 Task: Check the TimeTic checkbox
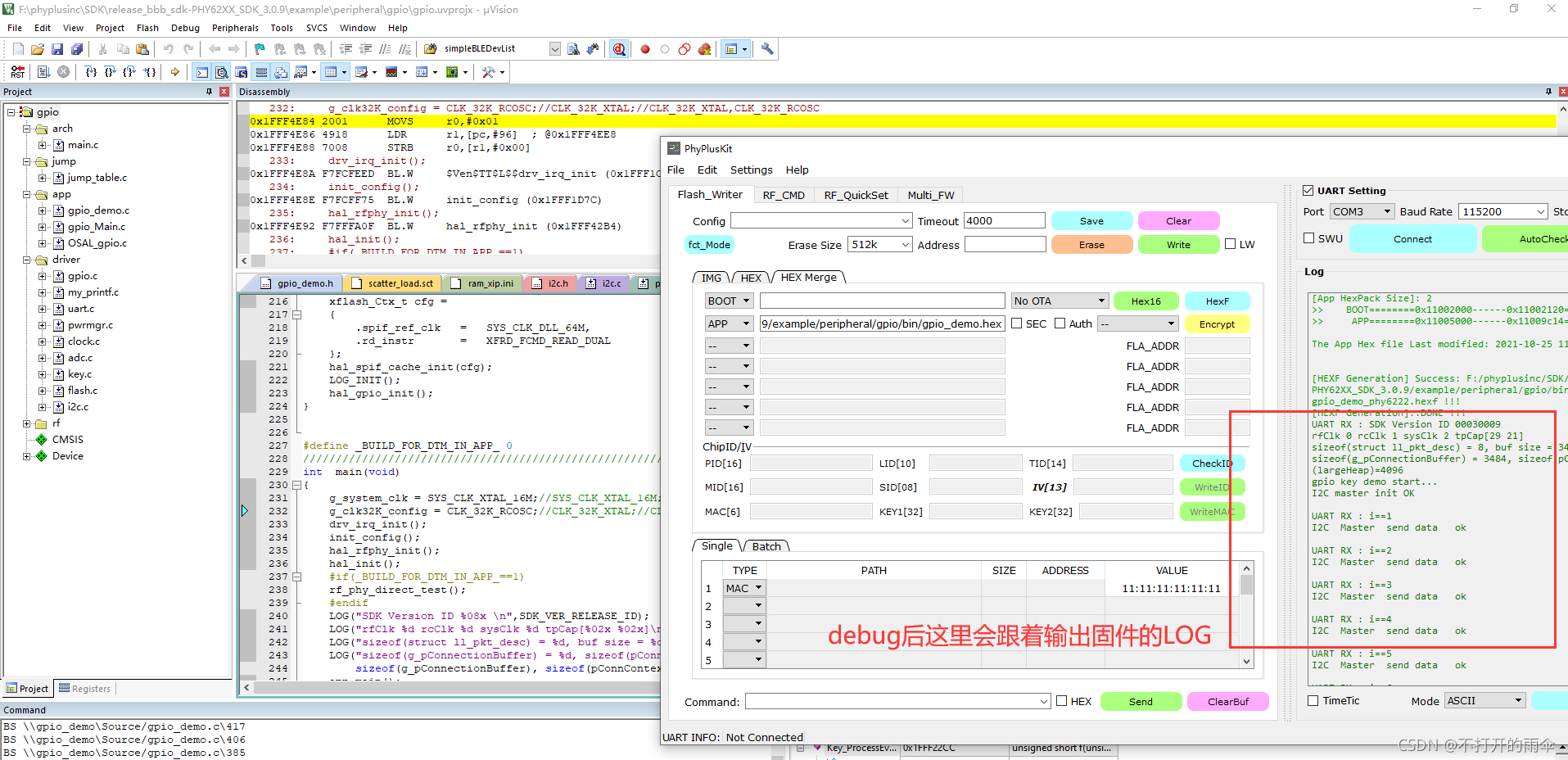[x=1313, y=700]
